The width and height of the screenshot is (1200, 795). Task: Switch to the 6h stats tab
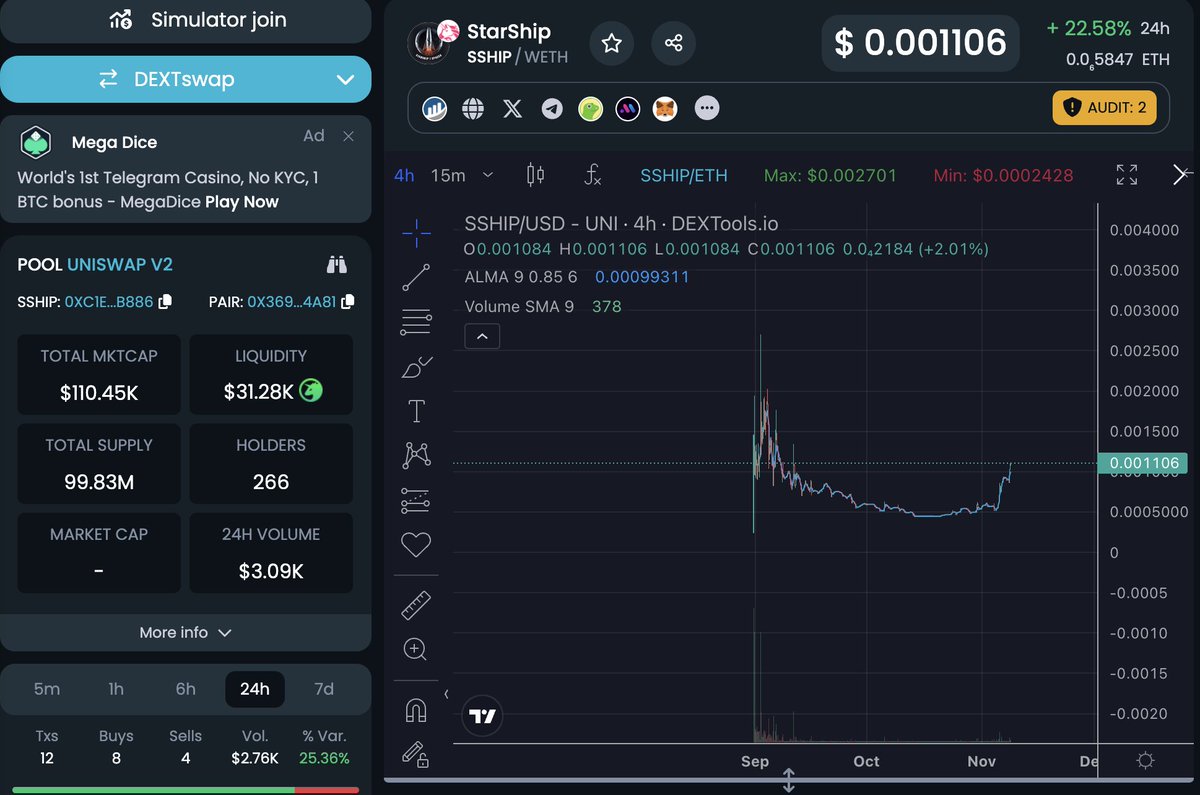185,689
